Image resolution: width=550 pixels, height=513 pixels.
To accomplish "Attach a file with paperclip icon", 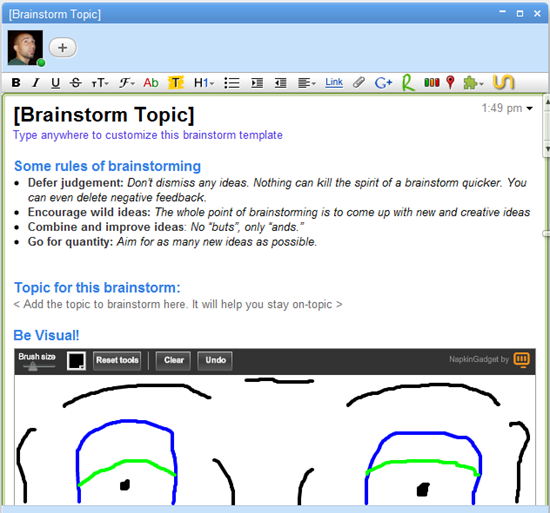I will pyautogui.click(x=359, y=83).
